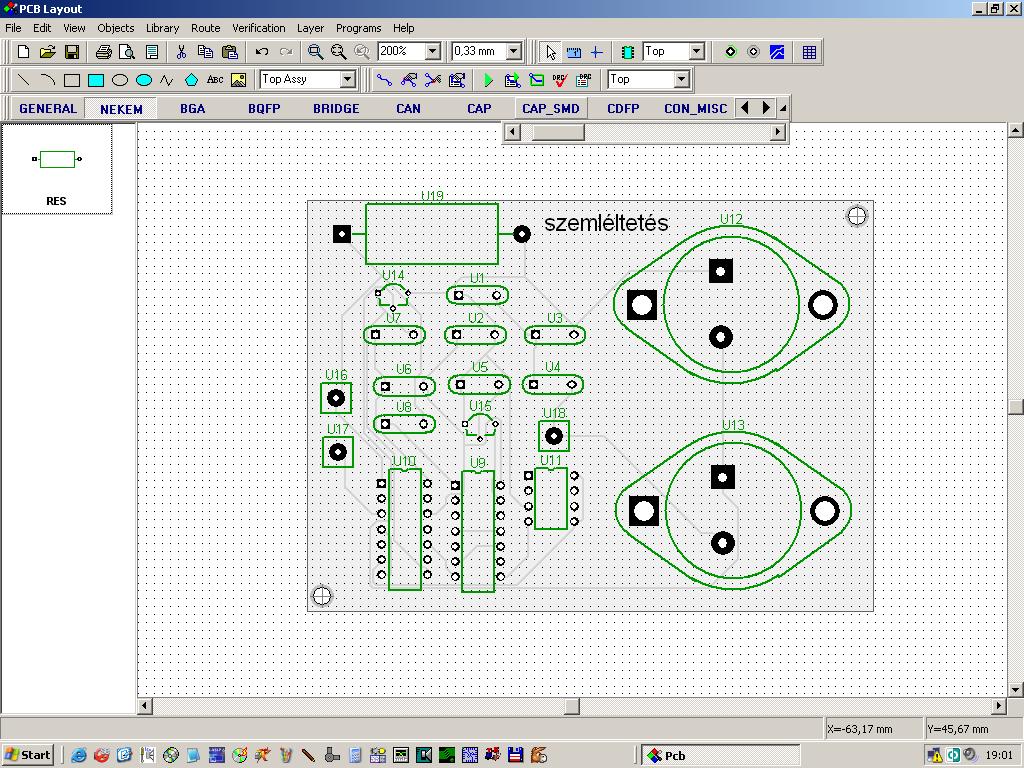The height and width of the screenshot is (768, 1024).
Task: Expand the 0,33 mm grid size dropdown
Action: pos(514,52)
